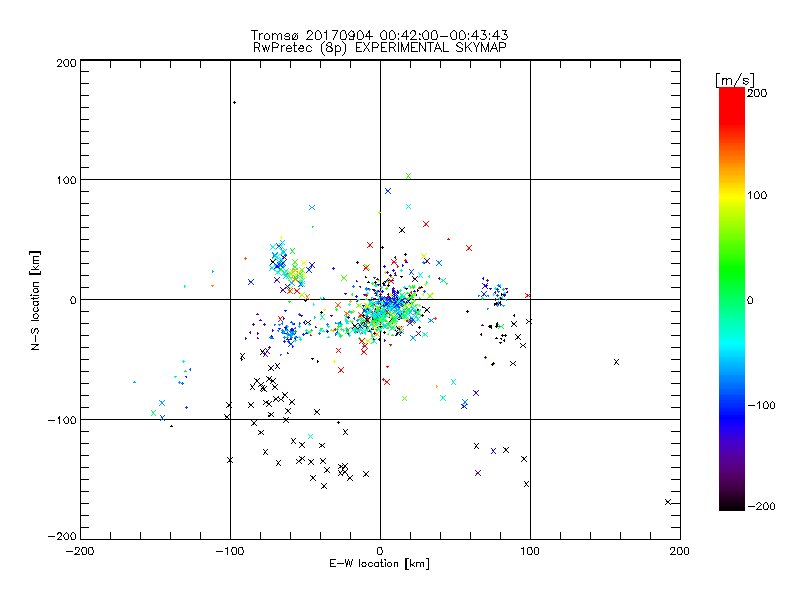The width and height of the screenshot is (800, 600).
Task: Click the x-axis tick label "-100"
Action: point(230,552)
